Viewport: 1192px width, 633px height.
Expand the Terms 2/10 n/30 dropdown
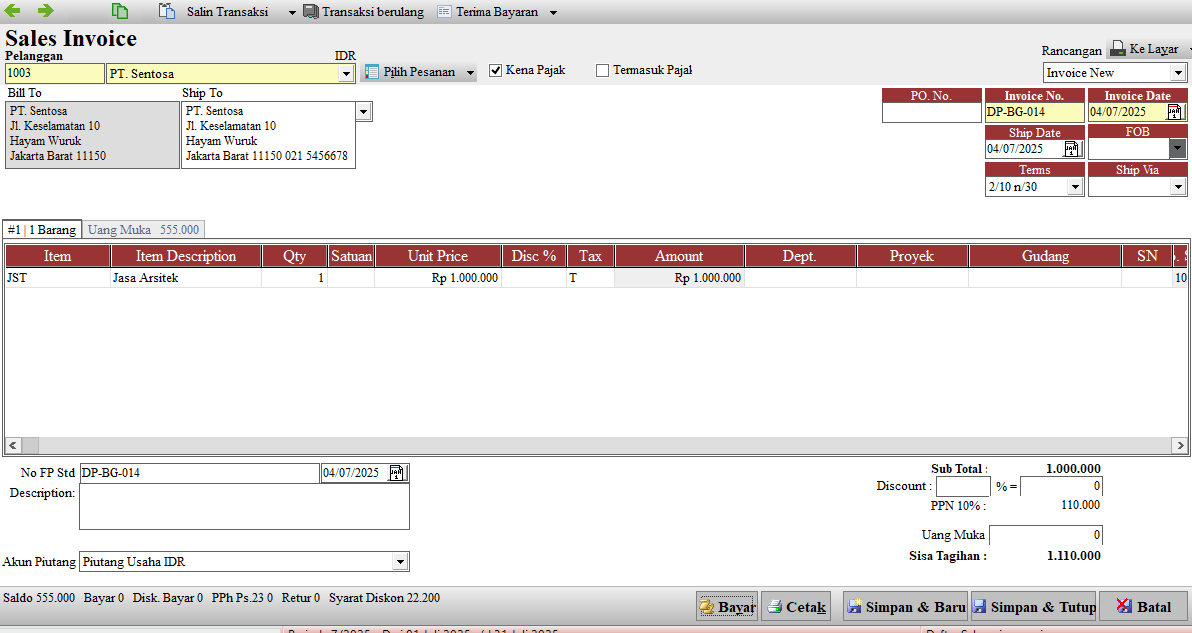pos(1075,187)
